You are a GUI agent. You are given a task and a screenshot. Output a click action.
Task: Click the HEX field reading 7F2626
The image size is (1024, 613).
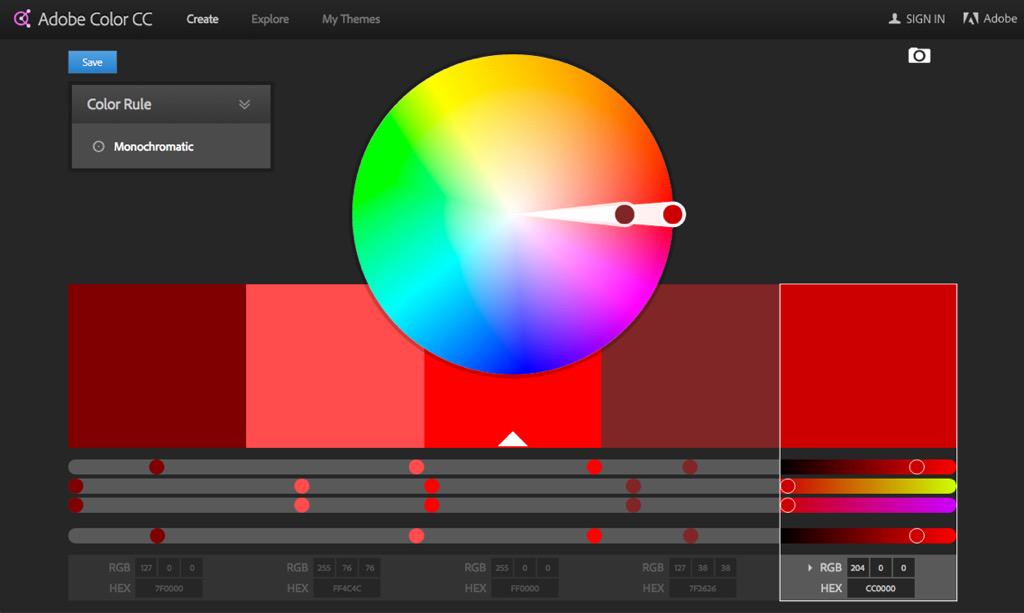[703, 588]
